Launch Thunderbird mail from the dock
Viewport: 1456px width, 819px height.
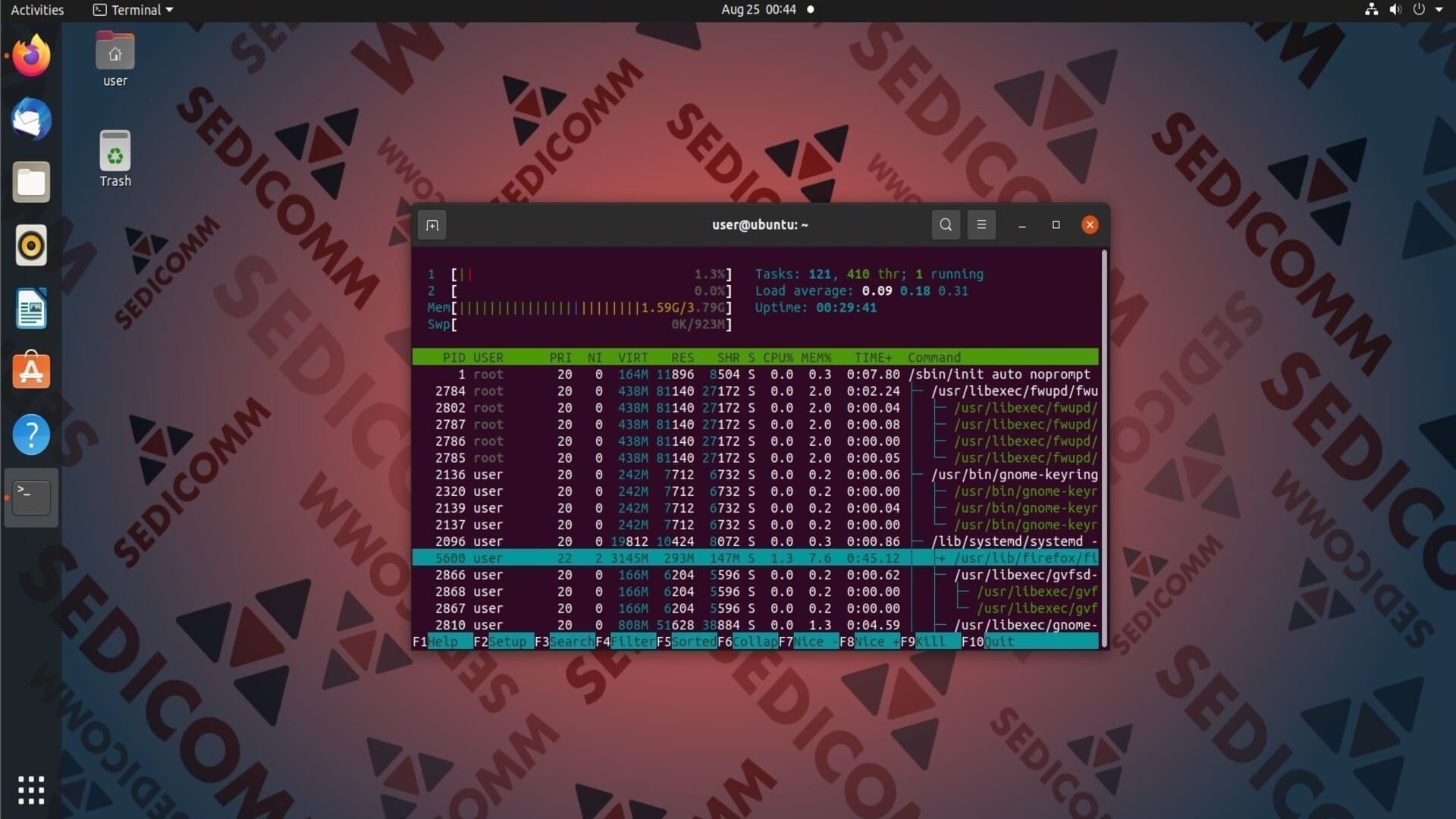click(31, 119)
